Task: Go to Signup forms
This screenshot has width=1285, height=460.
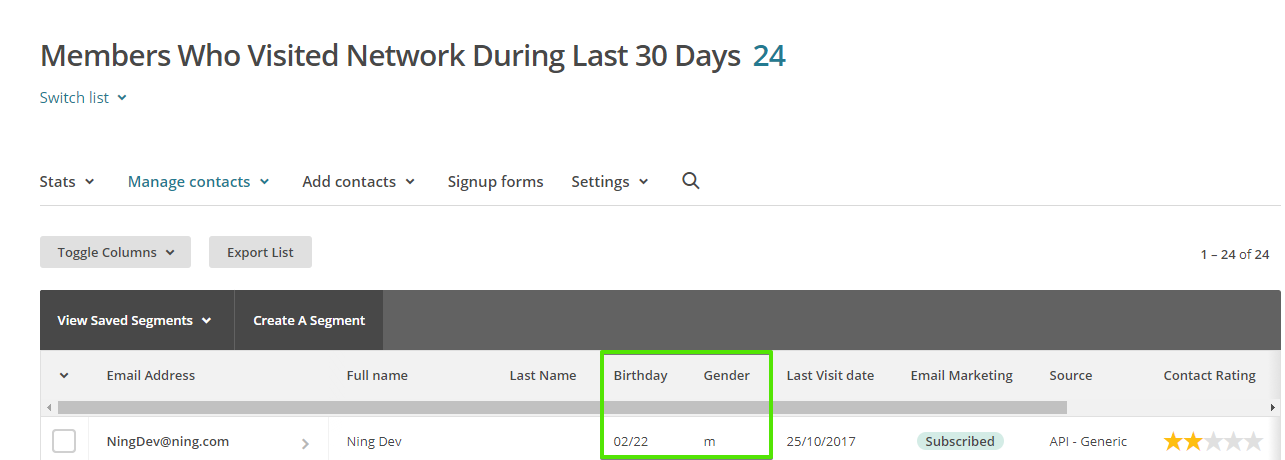Action: (x=495, y=182)
